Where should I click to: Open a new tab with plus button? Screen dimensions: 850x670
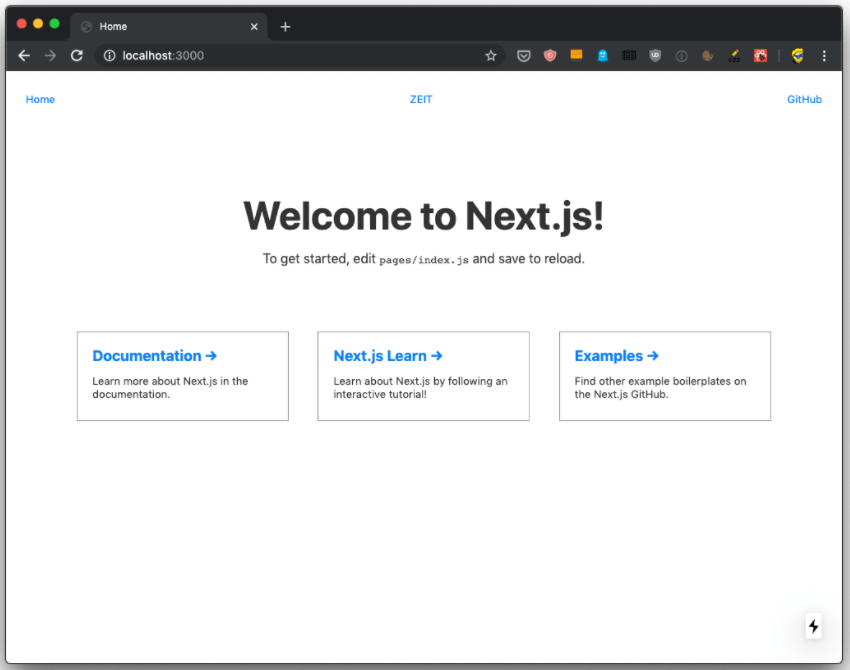pyautogui.click(x=285, y=27)
